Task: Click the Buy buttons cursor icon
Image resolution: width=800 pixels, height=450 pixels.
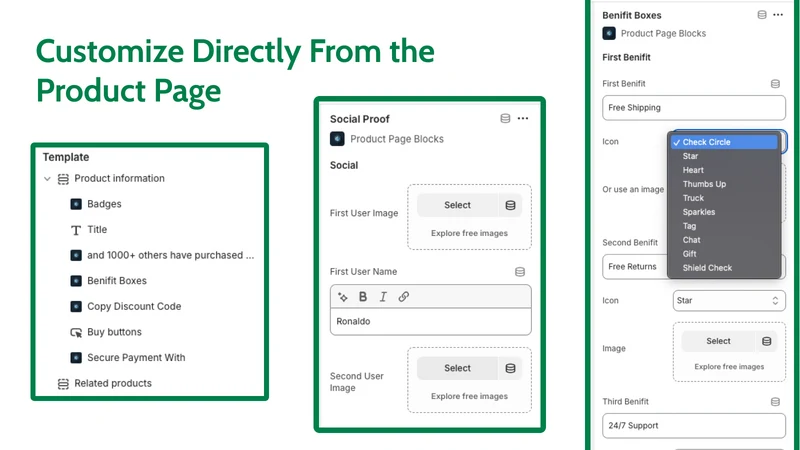Action: (76, 333)
